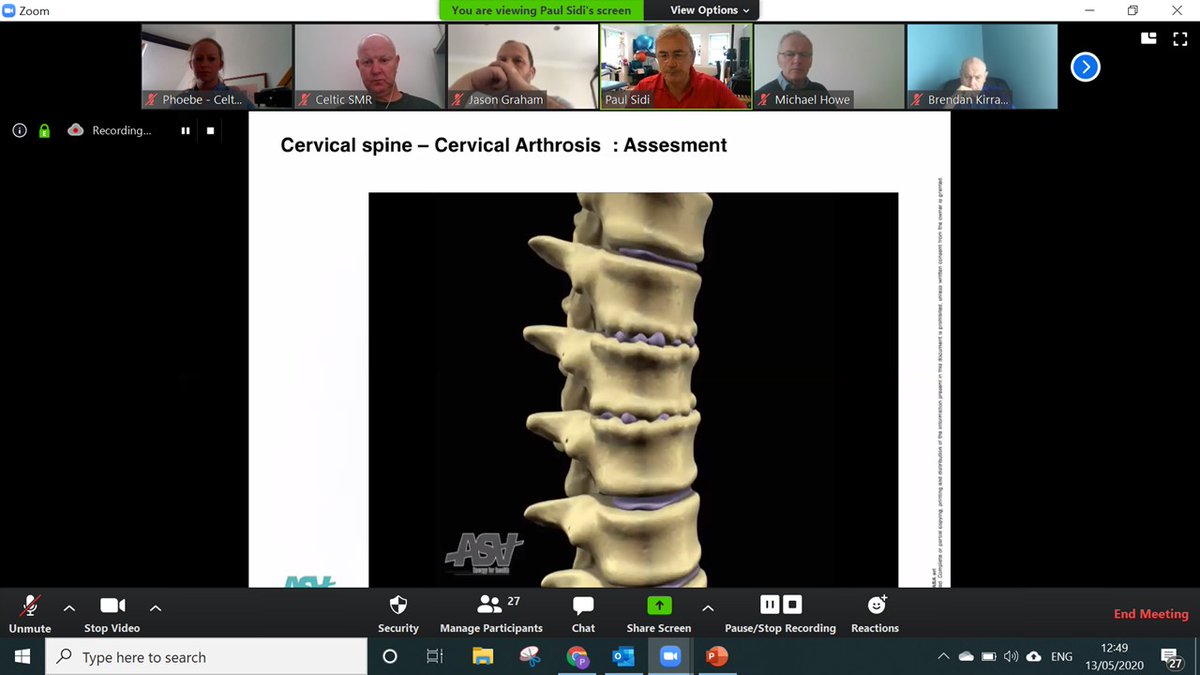Open Cortana circle icon
Viewport: 1200px width, 675px height.
[390, 656]
